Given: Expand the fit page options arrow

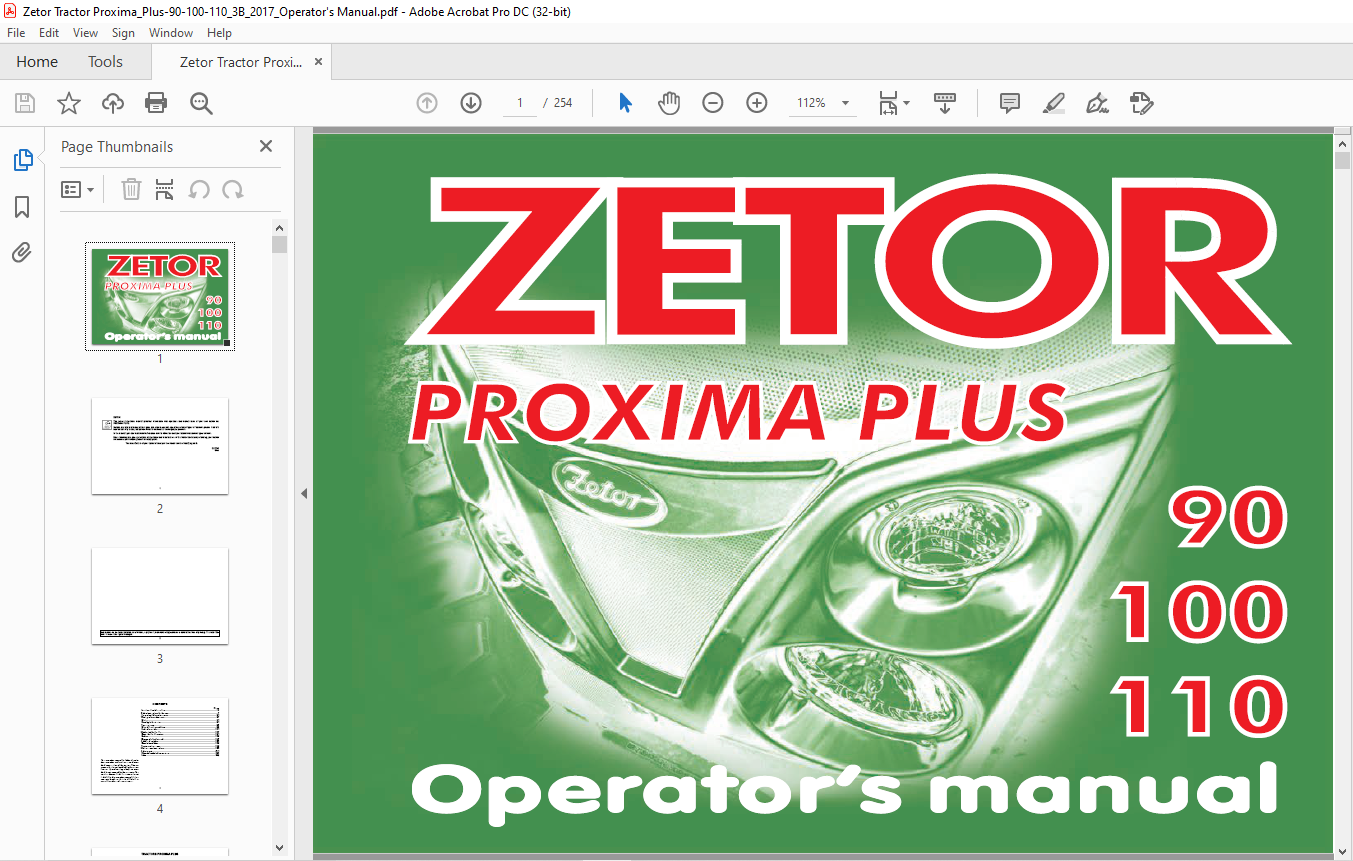Looking at the screenshot, I should [x=906, y=103].
